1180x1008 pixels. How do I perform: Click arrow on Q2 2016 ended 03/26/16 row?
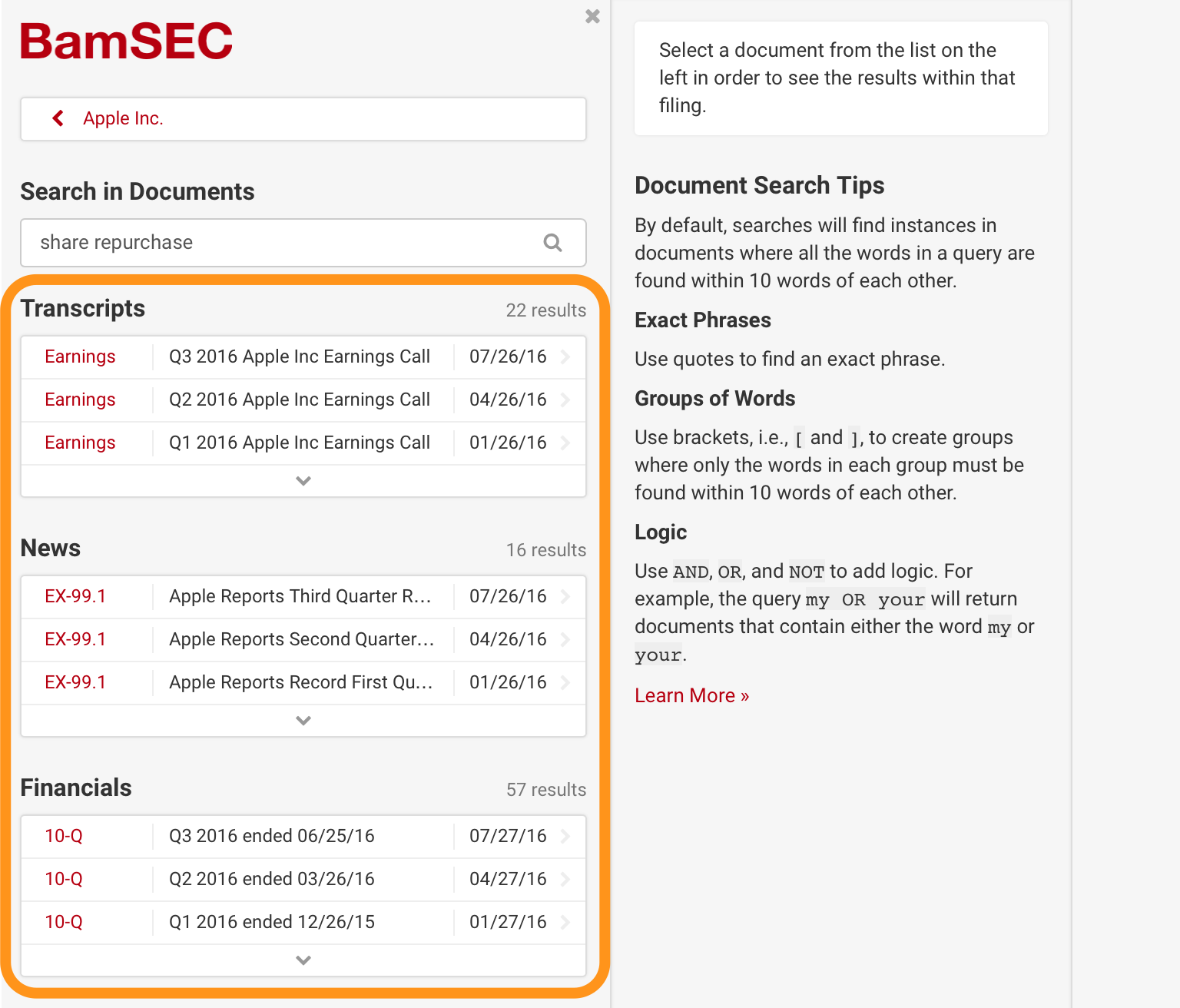point(565,879)
